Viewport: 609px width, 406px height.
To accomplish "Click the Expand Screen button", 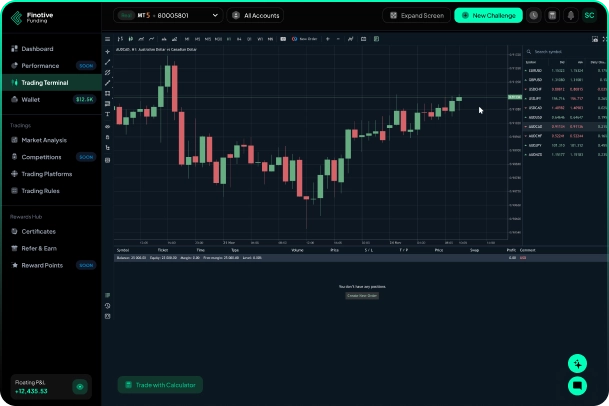I will click(x=416, y=16).
